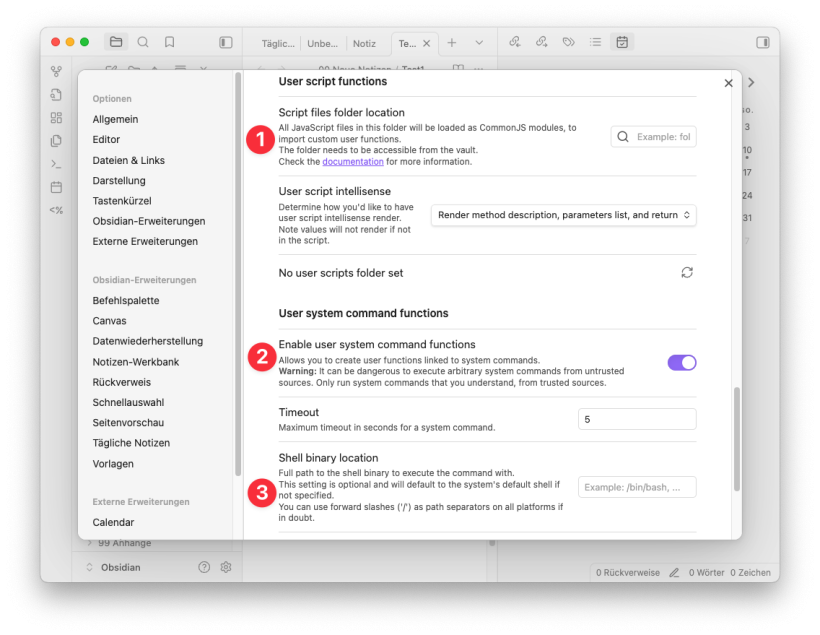Click the search magnifier icon in toolbar
This screenshot has height=635, width=820.
142,42
